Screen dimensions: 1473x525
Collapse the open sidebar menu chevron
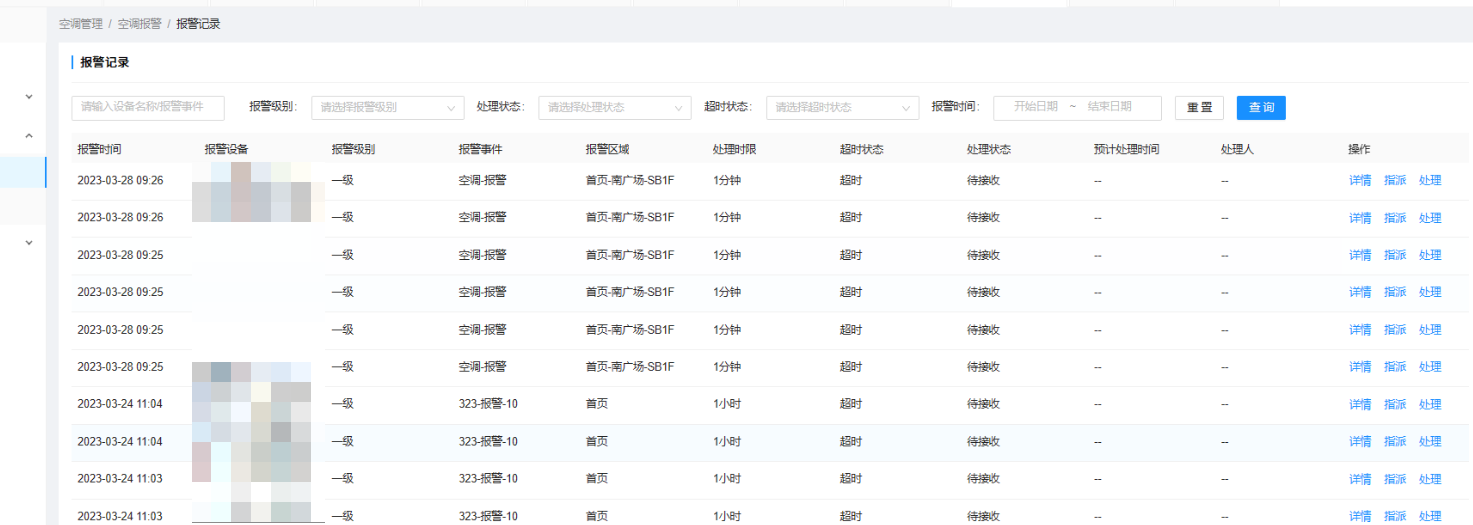coord(28,136)
